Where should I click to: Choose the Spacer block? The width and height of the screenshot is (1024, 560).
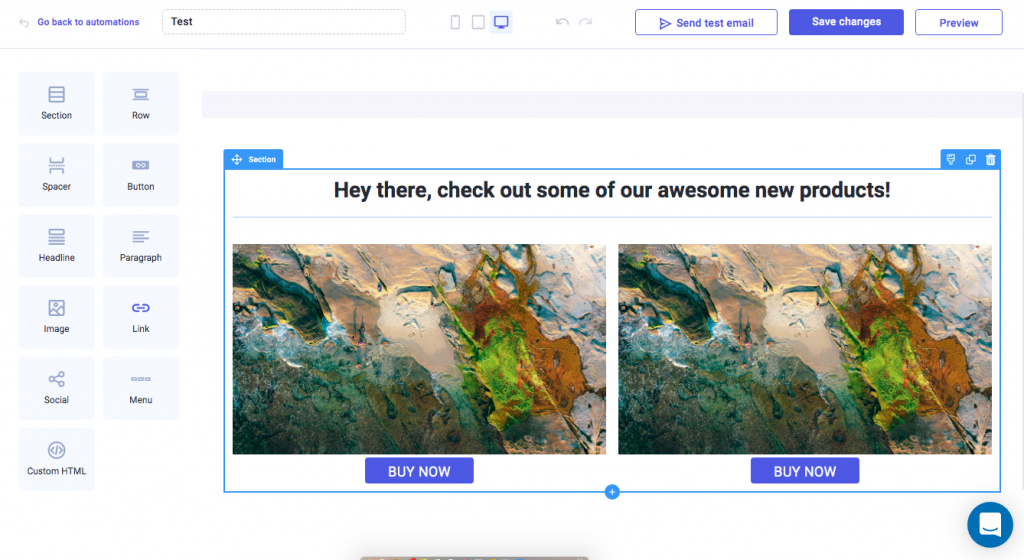point(57,175)
